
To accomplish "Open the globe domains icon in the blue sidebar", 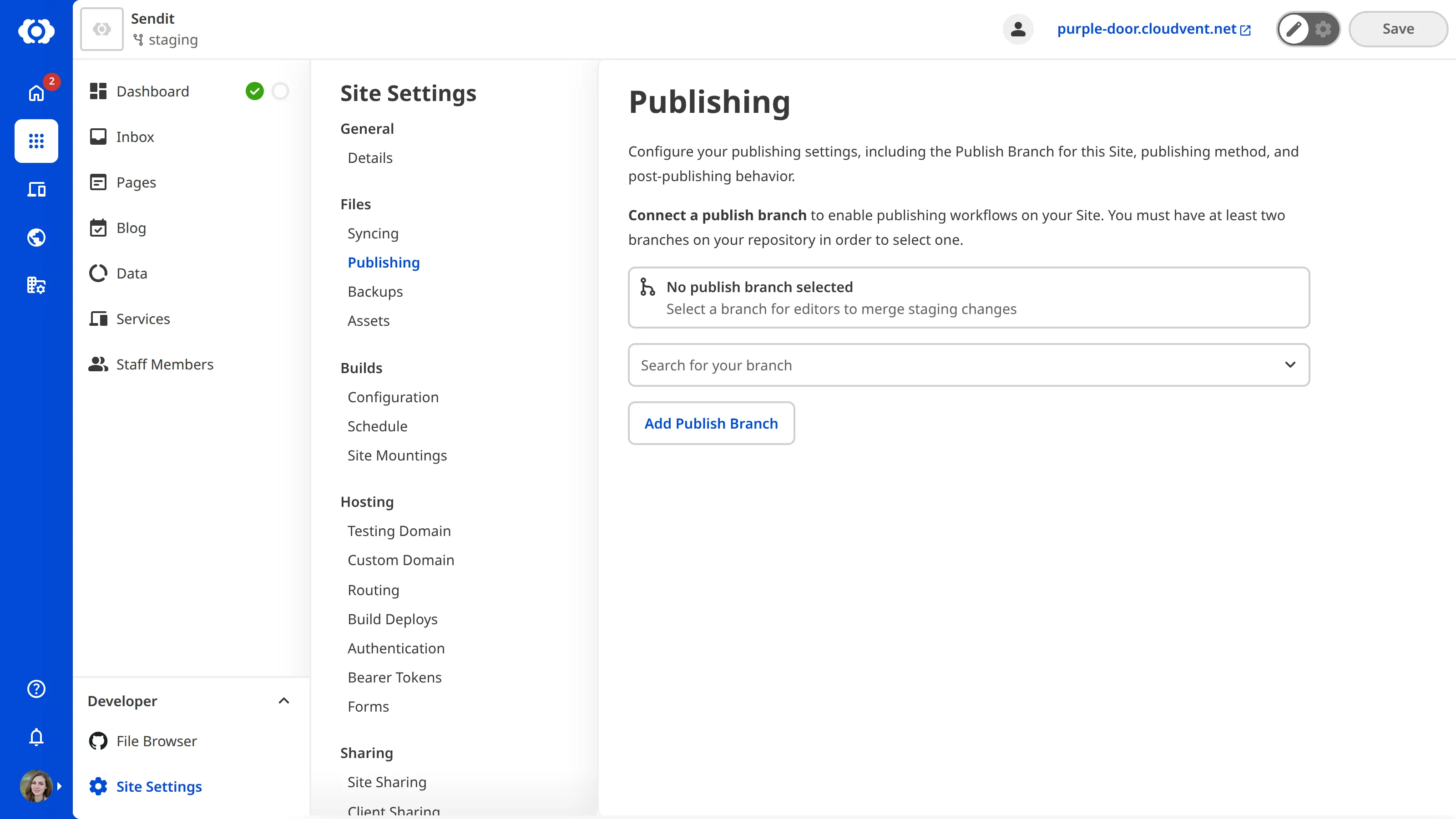I will tap(36, 238).
